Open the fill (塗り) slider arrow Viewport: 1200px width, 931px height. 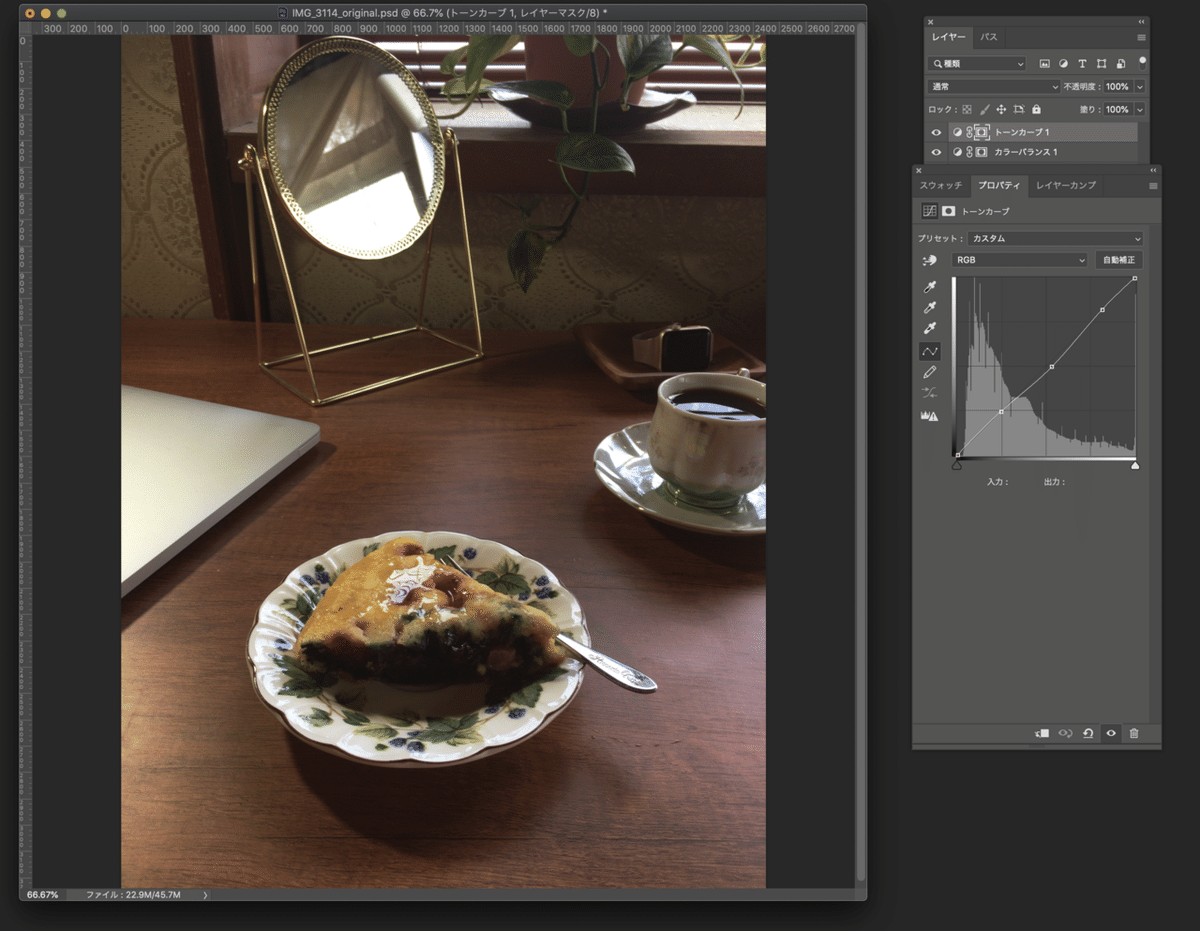coord(1140,109)
